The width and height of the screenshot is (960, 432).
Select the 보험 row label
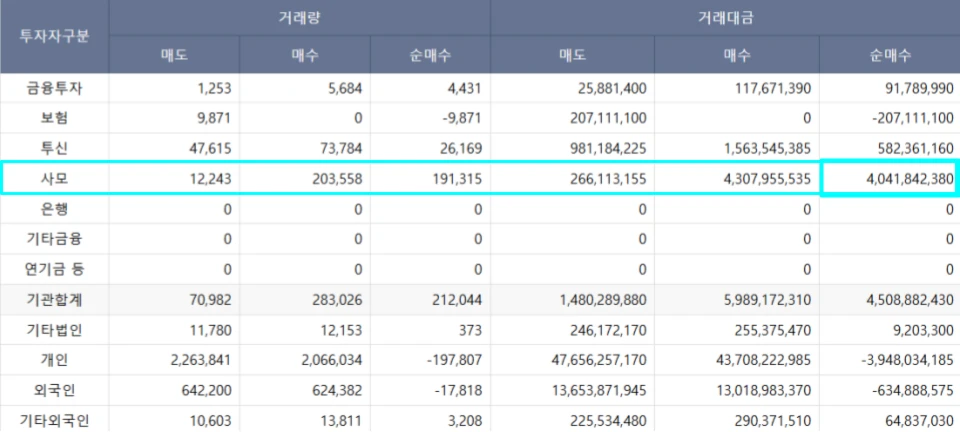pyautogui.click(x=54, y=118)
